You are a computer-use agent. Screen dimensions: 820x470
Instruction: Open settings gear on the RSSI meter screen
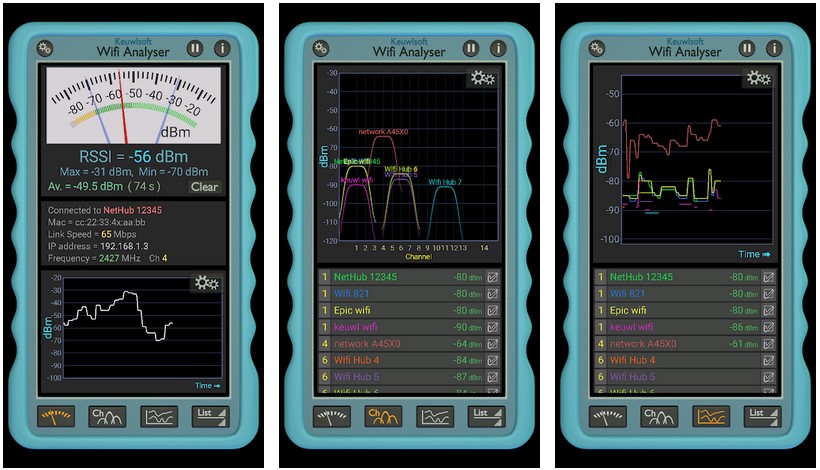45,49
